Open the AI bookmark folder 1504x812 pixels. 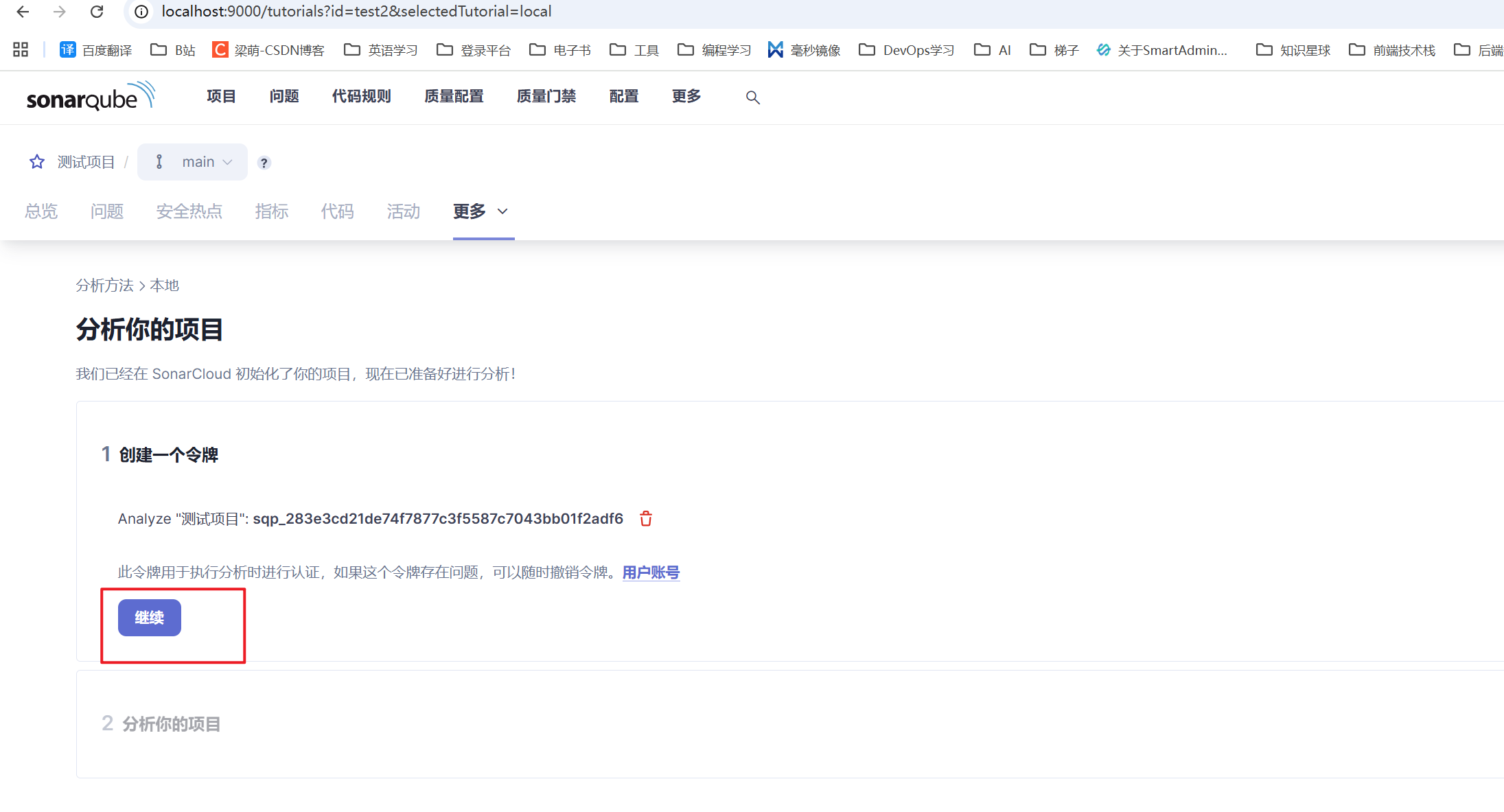993,50
